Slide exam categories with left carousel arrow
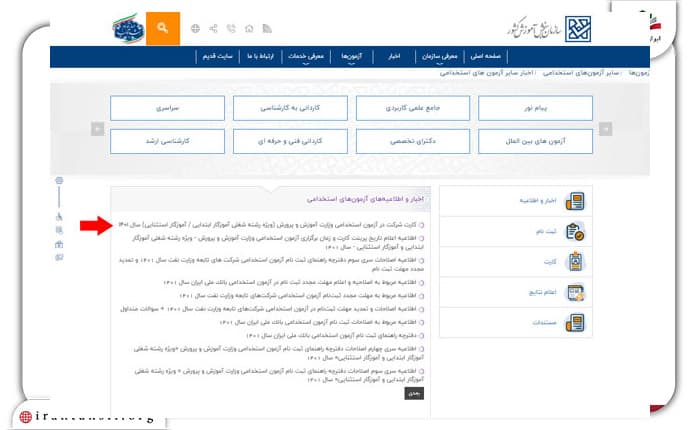700x430 pixels. click(97, 129)
